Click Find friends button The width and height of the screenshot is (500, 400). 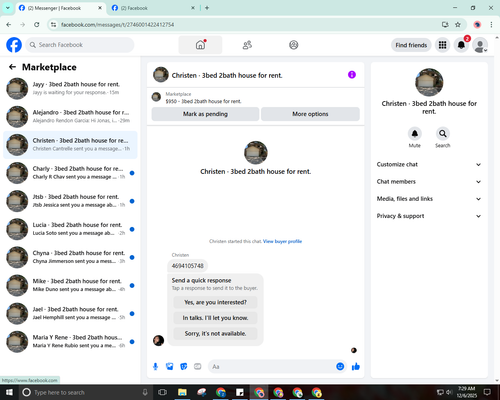411,45
